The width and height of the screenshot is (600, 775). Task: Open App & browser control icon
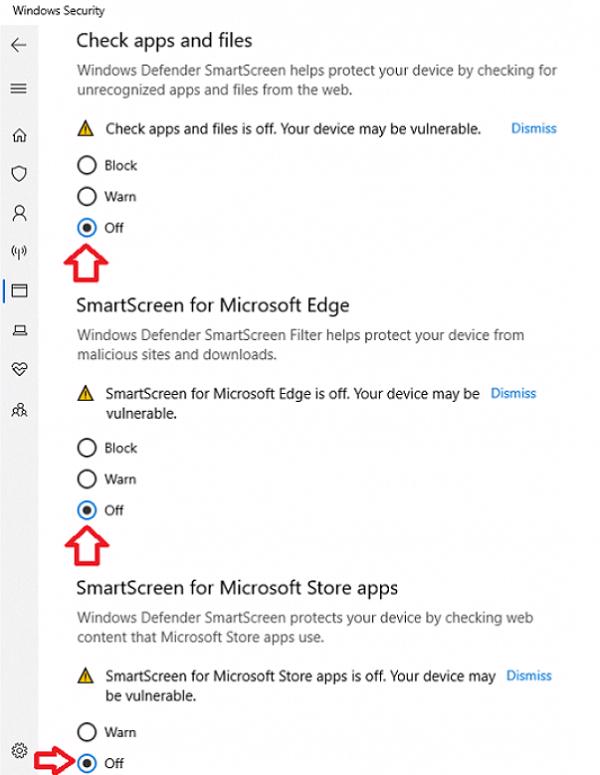tap(19, 290)
